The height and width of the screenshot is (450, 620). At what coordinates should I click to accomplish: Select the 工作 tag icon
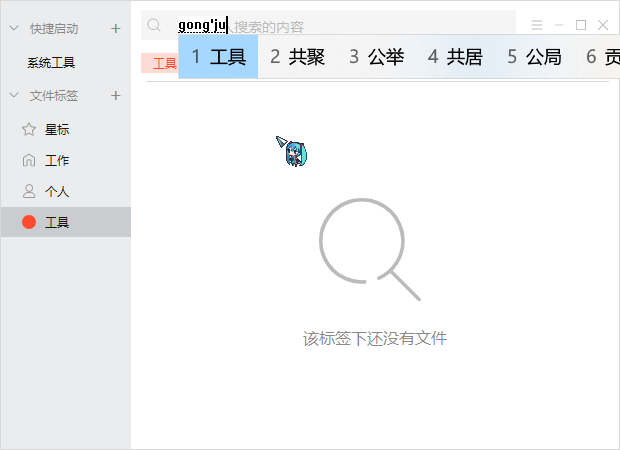pos(28,161)
